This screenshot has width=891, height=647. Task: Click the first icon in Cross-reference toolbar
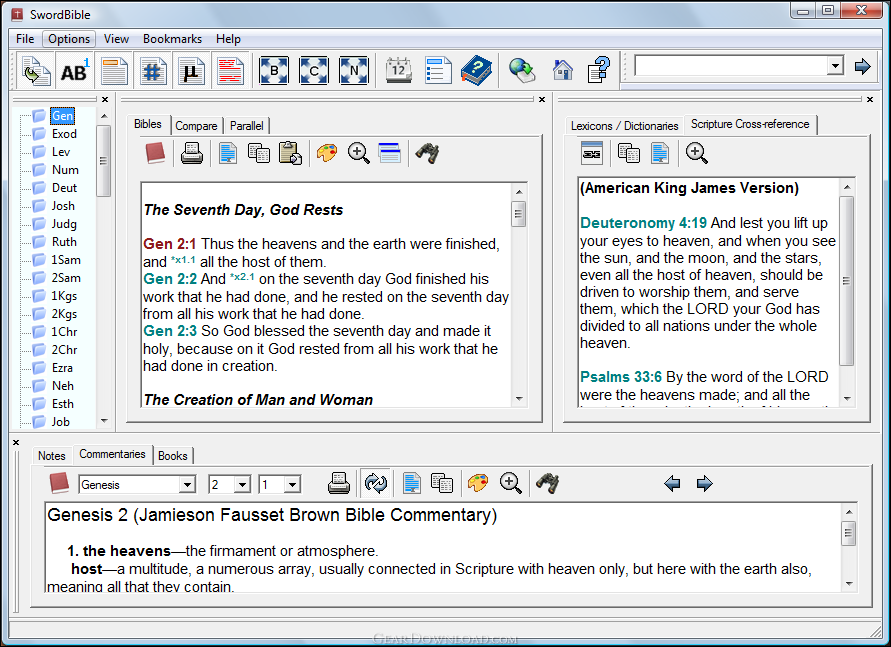[x=592, y=153]
